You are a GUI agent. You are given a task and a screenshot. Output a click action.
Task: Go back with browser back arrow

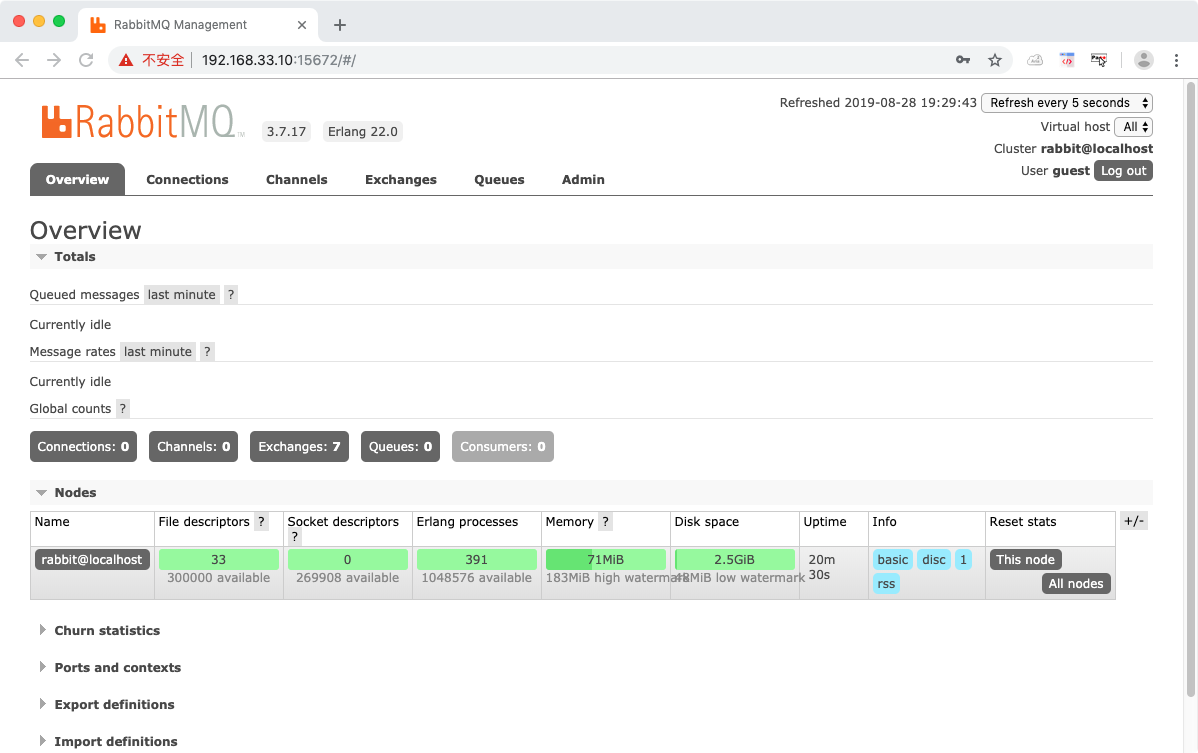tap(21, 60)
